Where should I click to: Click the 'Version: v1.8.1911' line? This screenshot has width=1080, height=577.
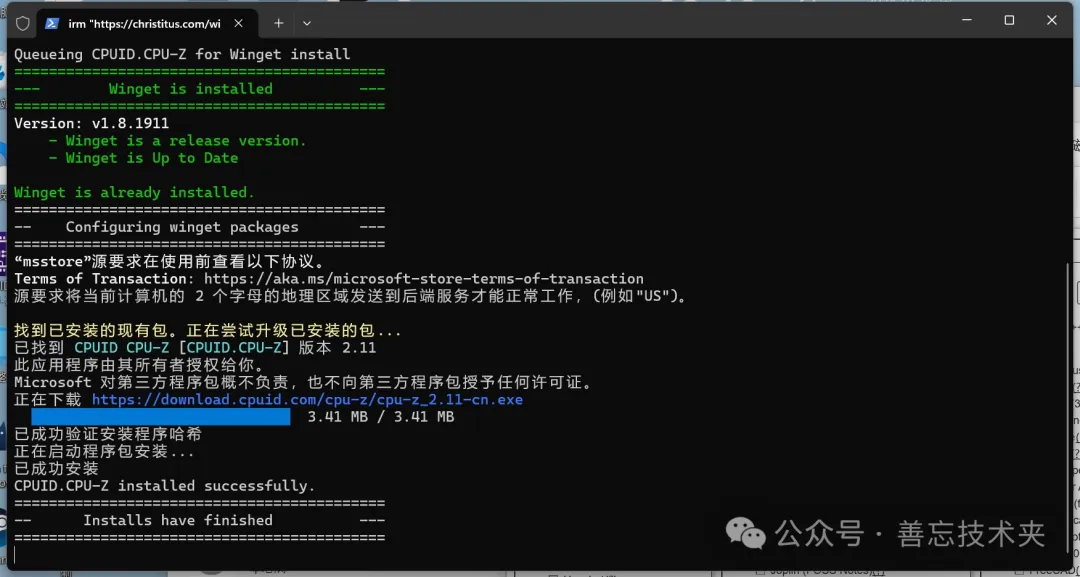pos(92,123)
